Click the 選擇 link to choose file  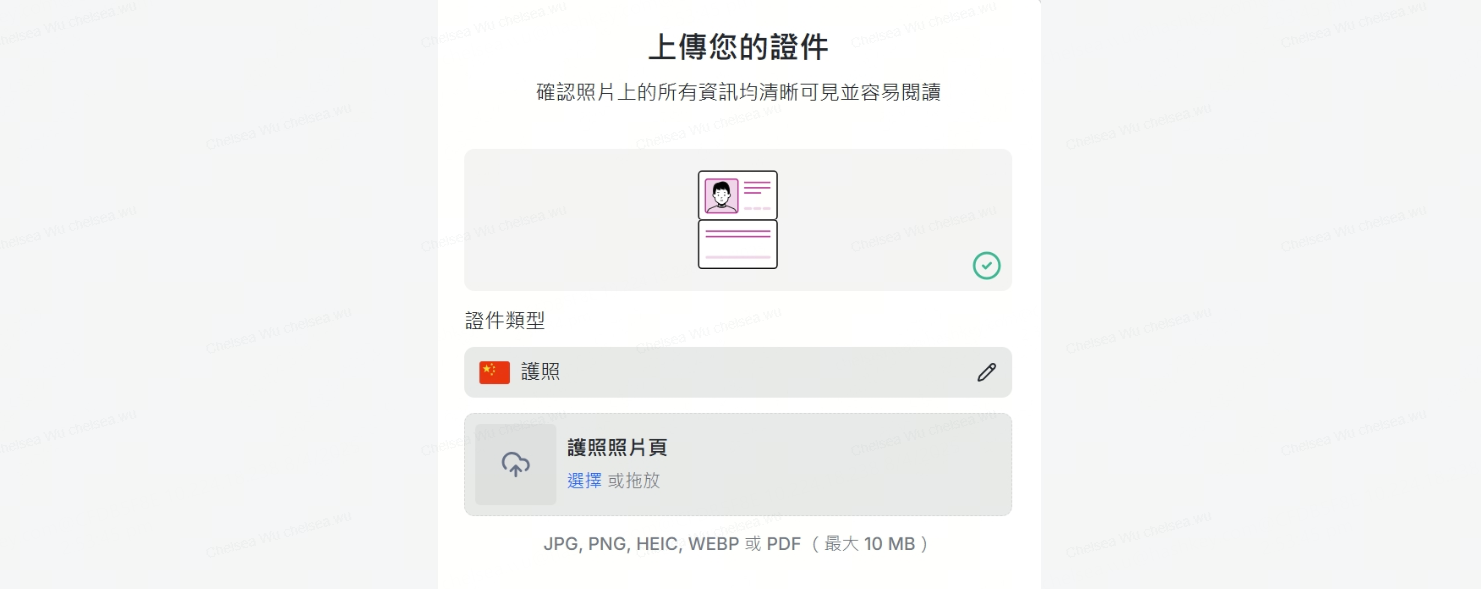pyautogui.click(x=585, y=481)
